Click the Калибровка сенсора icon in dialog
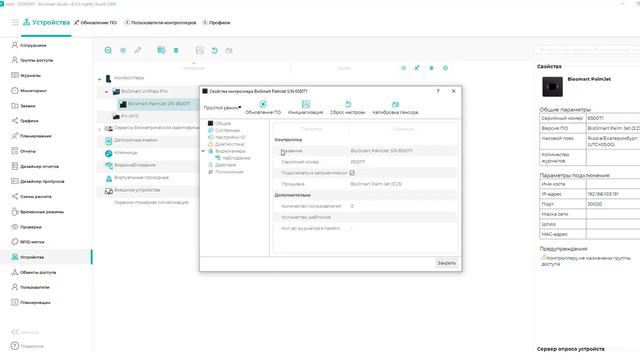640x360 pixels. tap(395, 104)
